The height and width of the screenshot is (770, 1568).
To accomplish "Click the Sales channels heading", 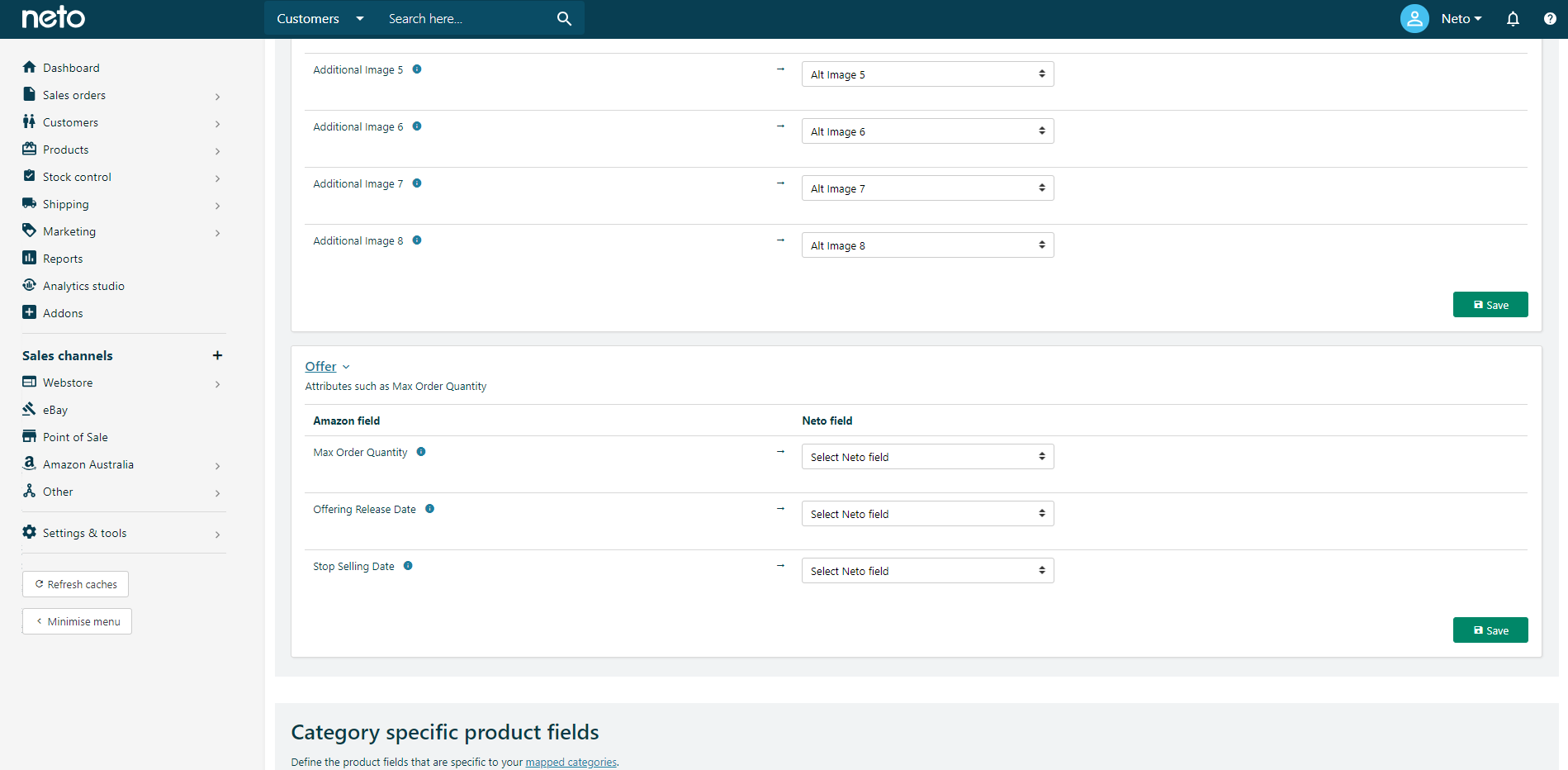I will (68, 355).
